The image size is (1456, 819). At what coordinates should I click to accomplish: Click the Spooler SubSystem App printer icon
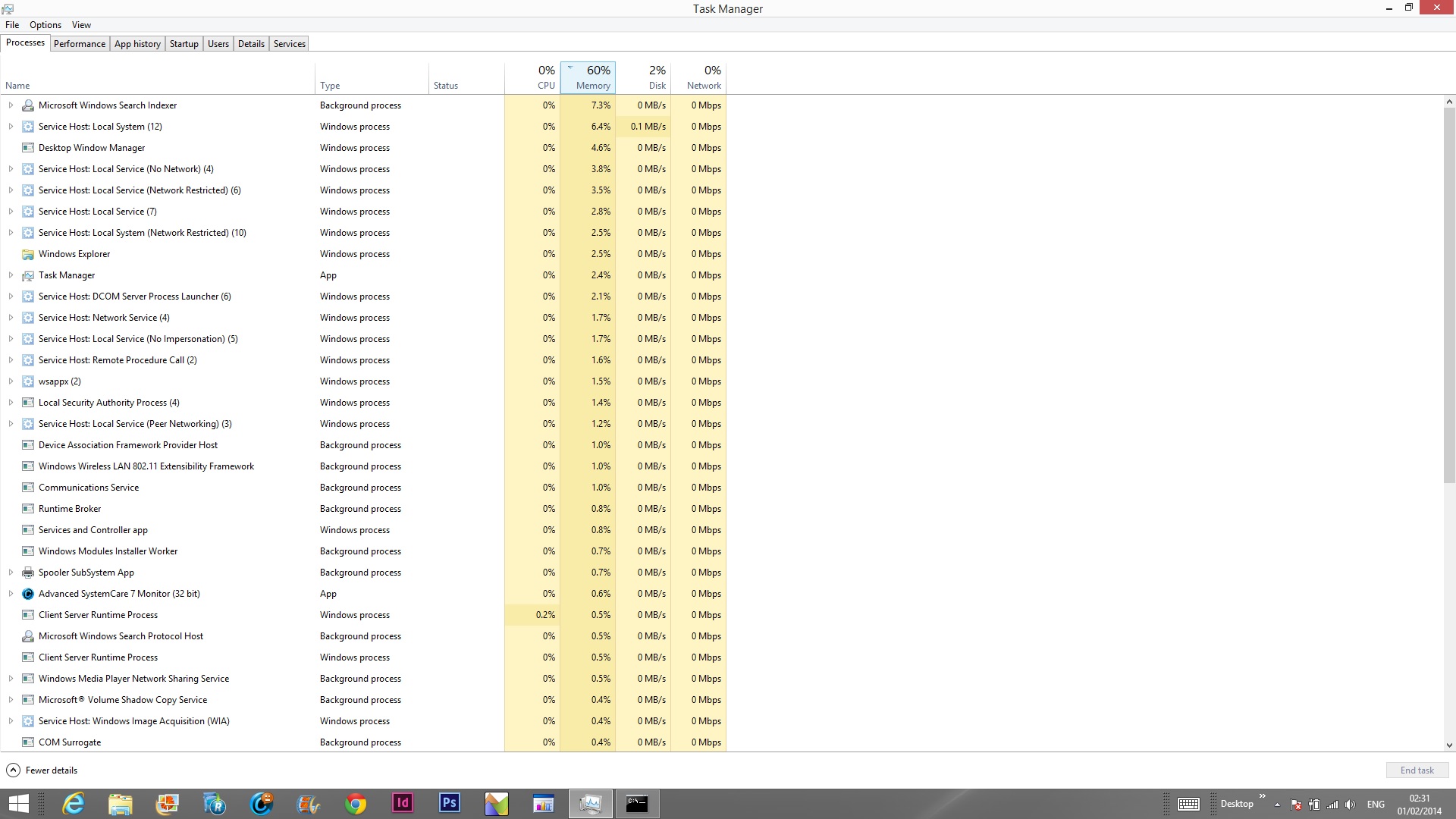[28, 573]
